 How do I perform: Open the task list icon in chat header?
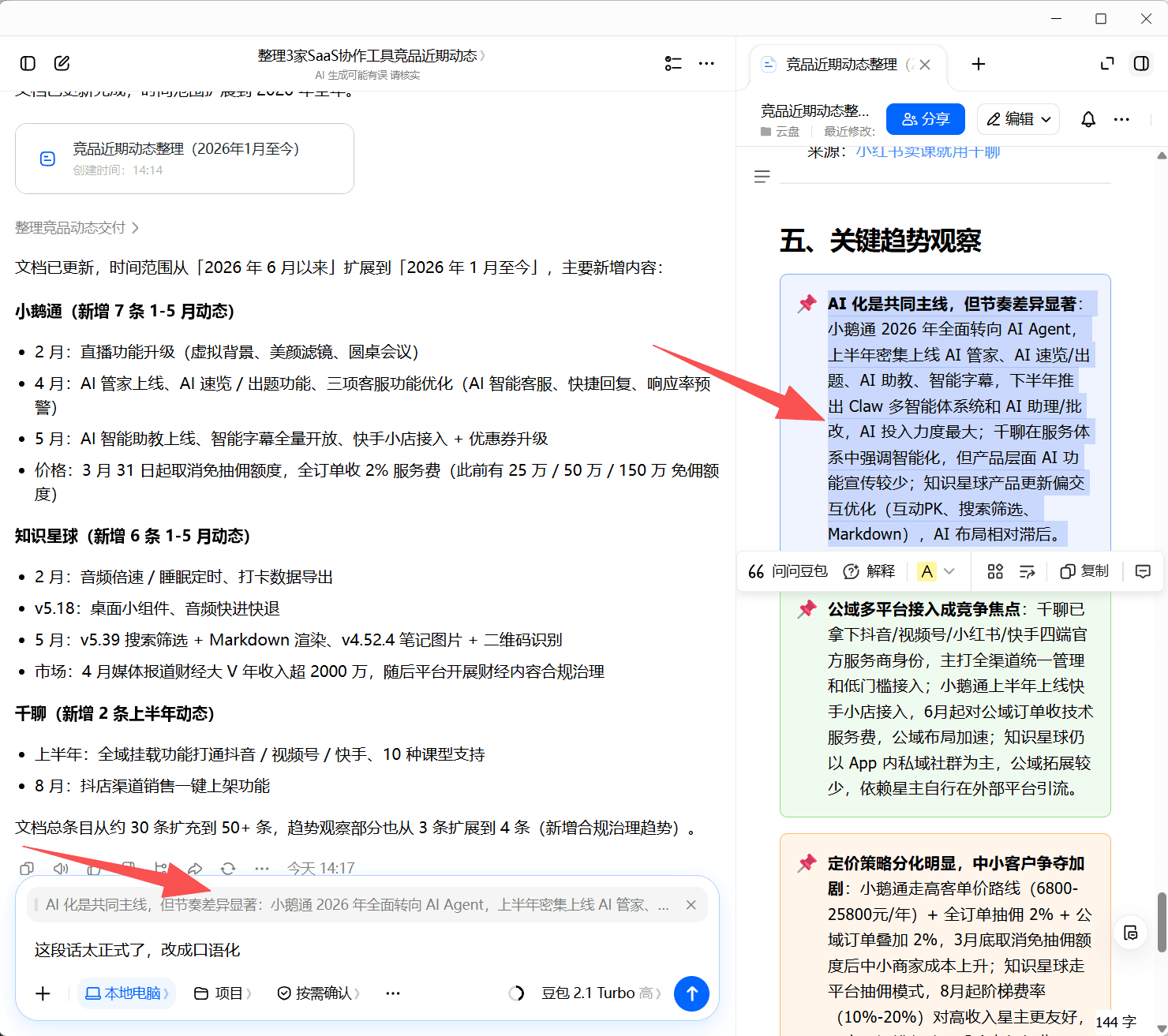[673, 63]
